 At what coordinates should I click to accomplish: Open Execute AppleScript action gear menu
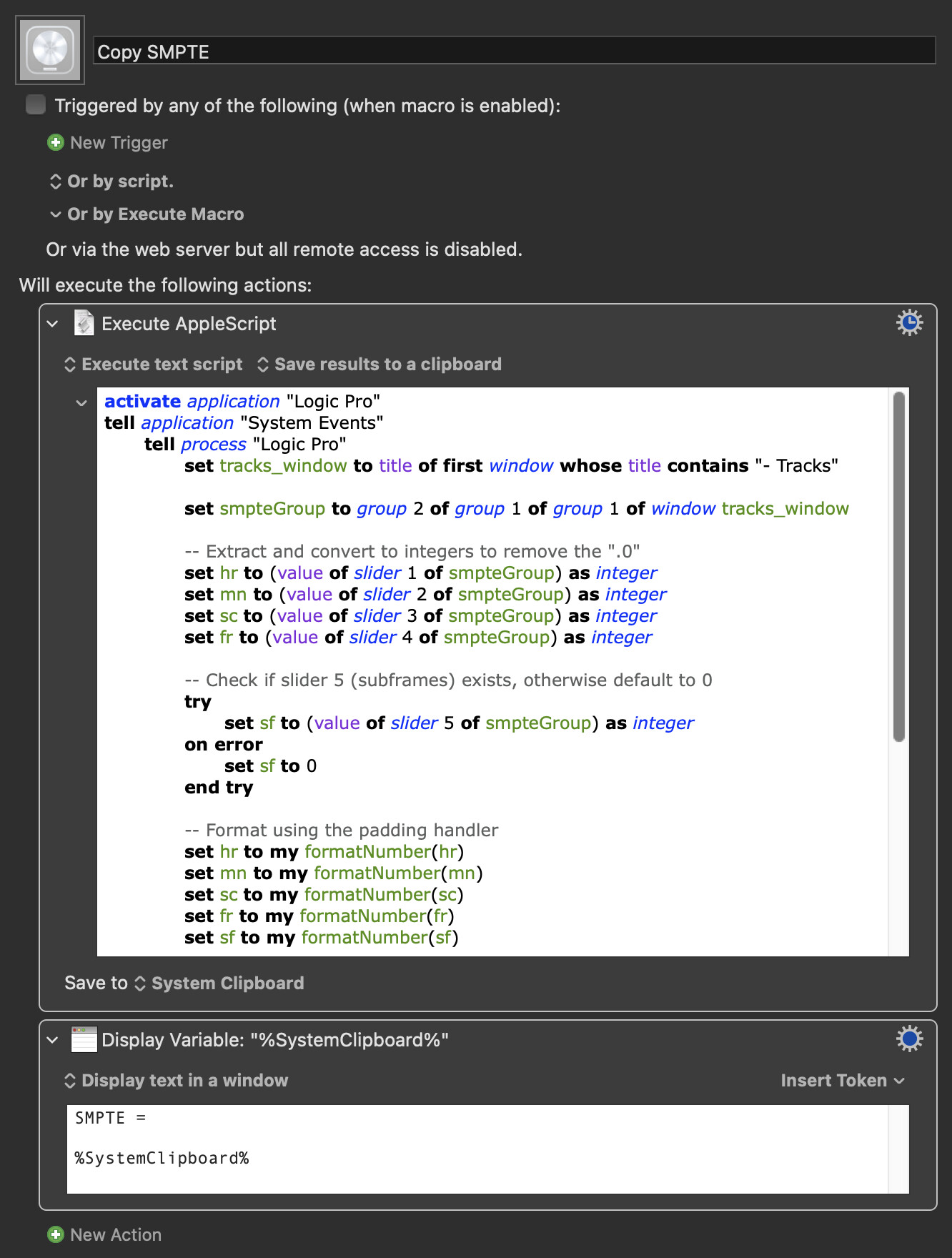click(909, 323)
